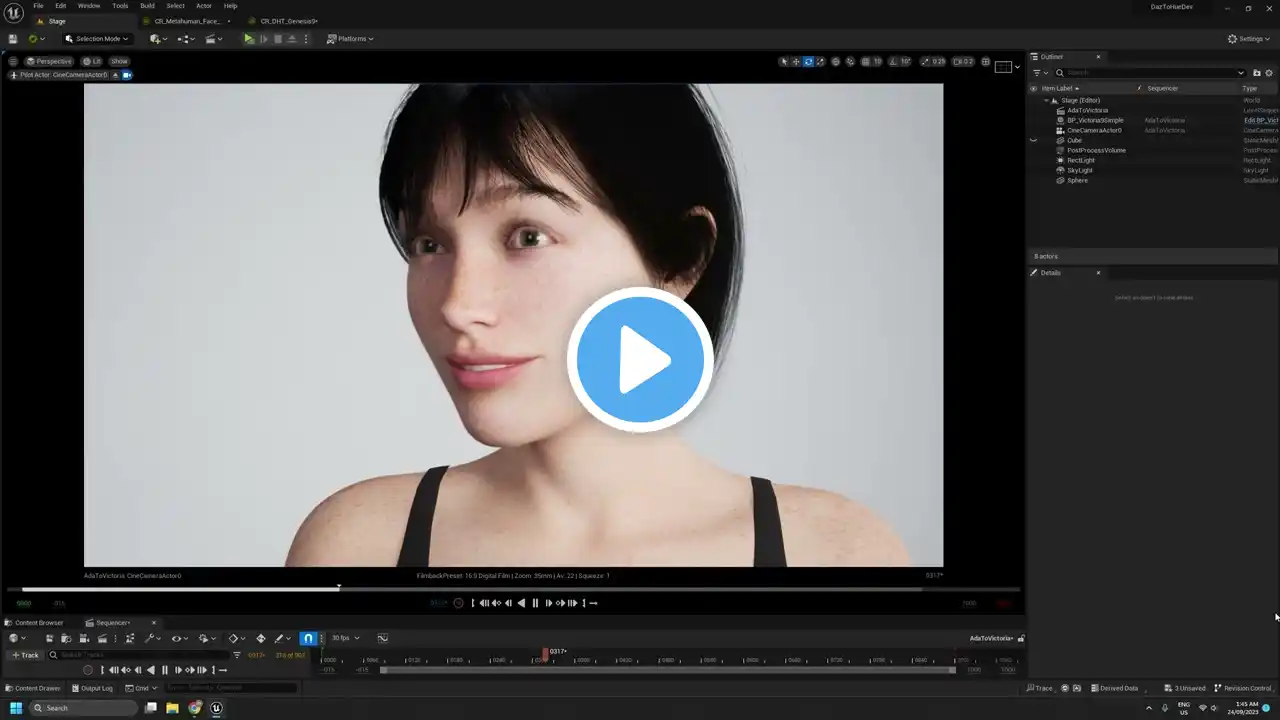1280x720 pixels.
Task: Open Derived Data in the status bar
Action: (1114, 688)
